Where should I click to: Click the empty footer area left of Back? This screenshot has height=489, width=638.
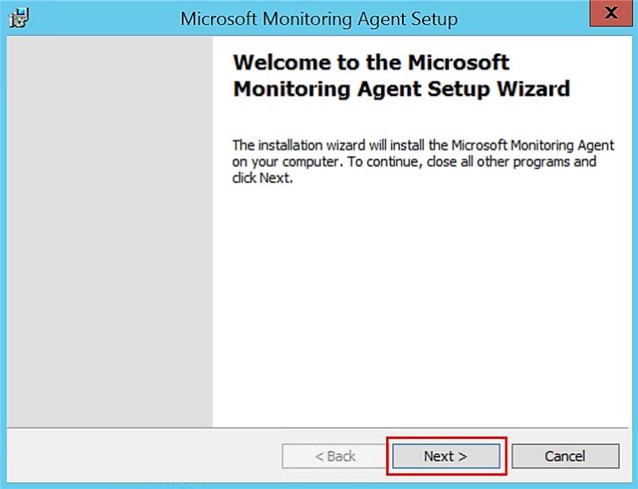(x=142, y=456)
